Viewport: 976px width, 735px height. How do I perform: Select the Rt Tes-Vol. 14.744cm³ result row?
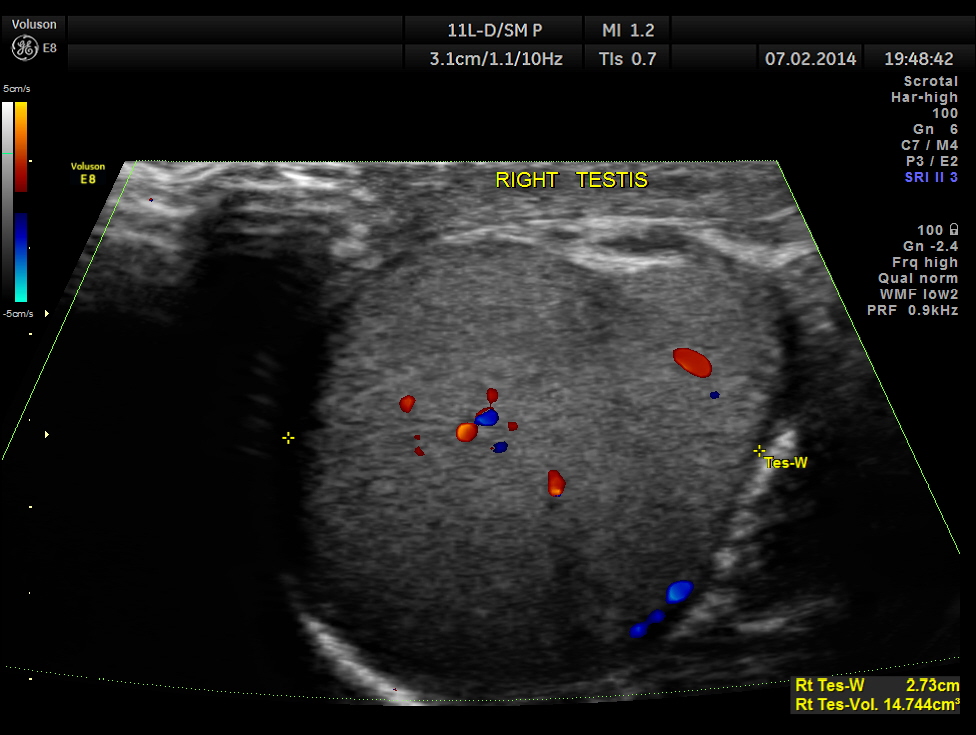876,704
